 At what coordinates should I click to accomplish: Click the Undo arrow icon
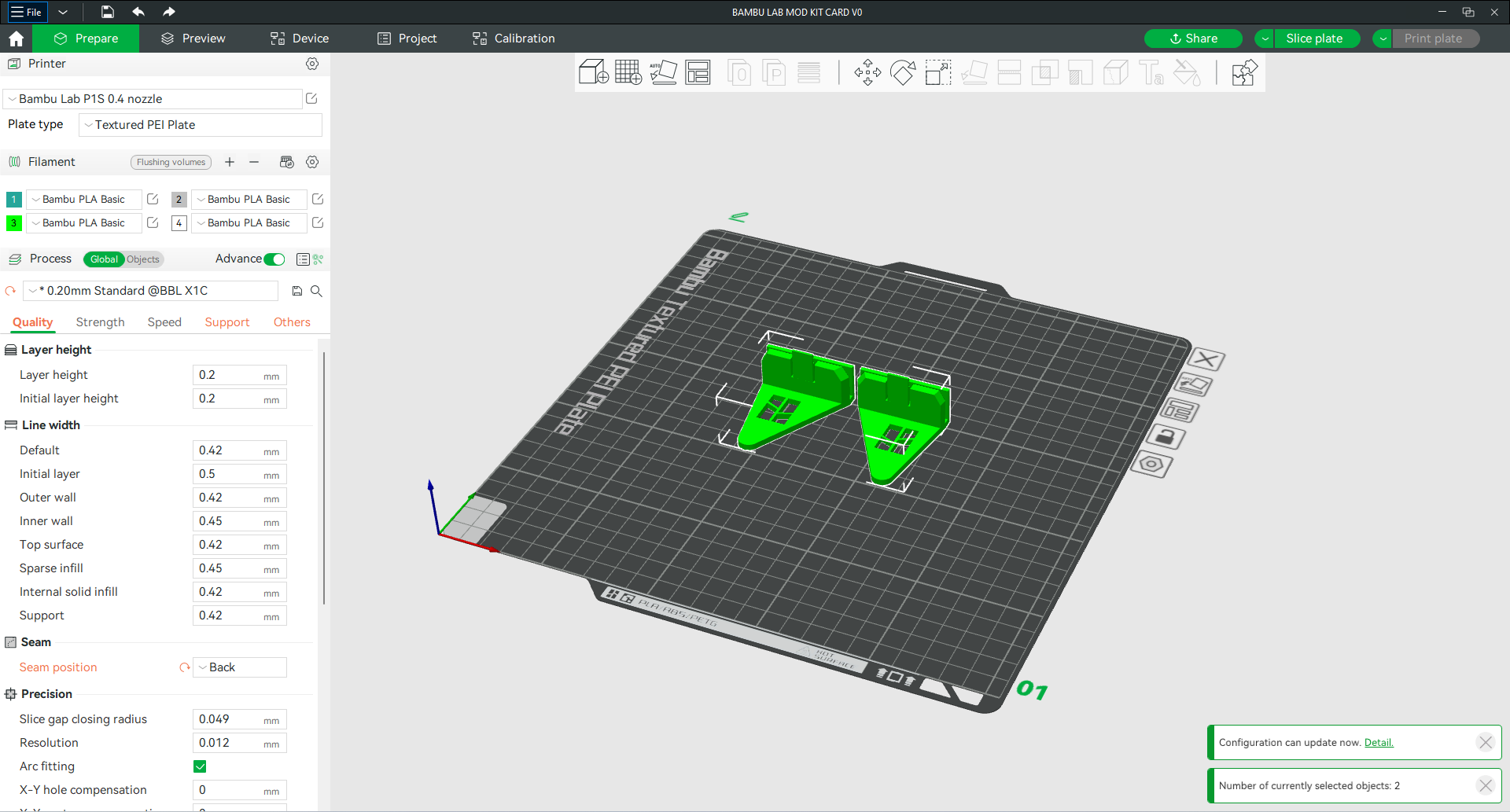coord(138,12)
